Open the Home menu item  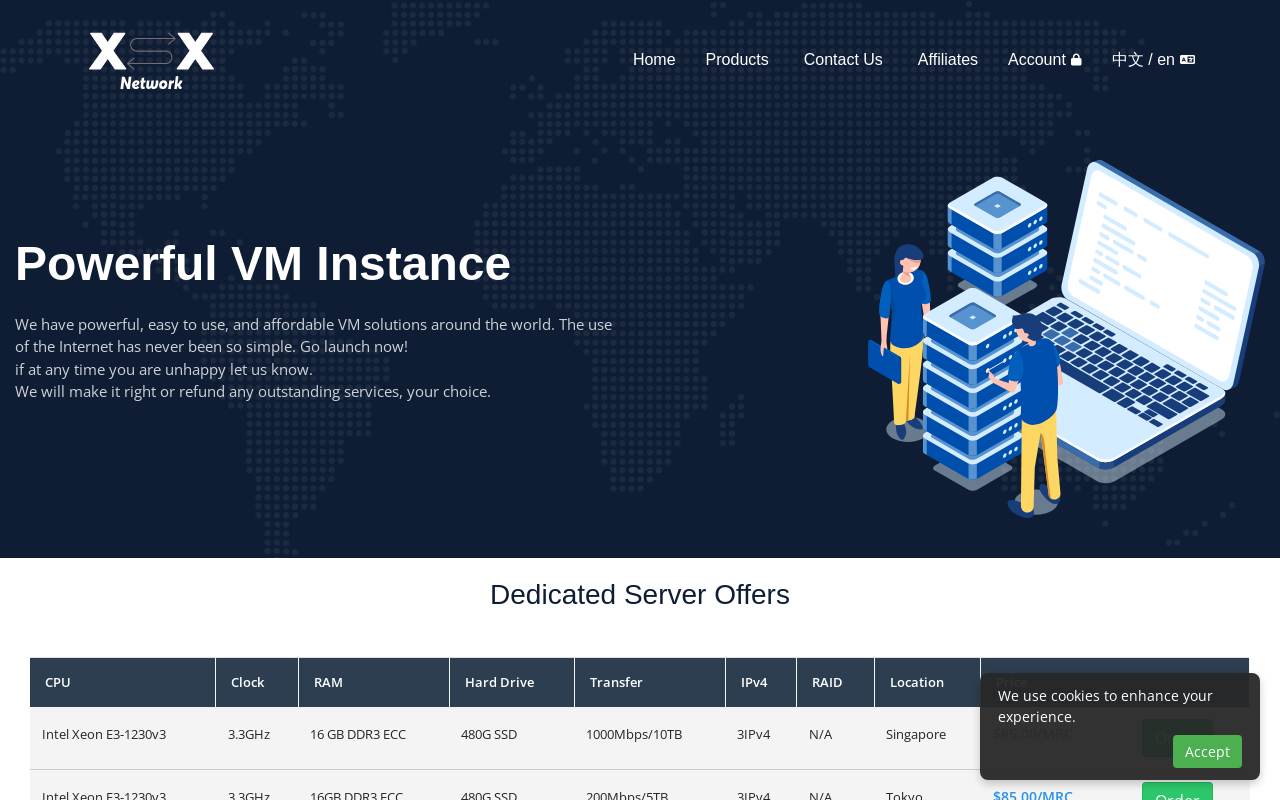[654, 60]
